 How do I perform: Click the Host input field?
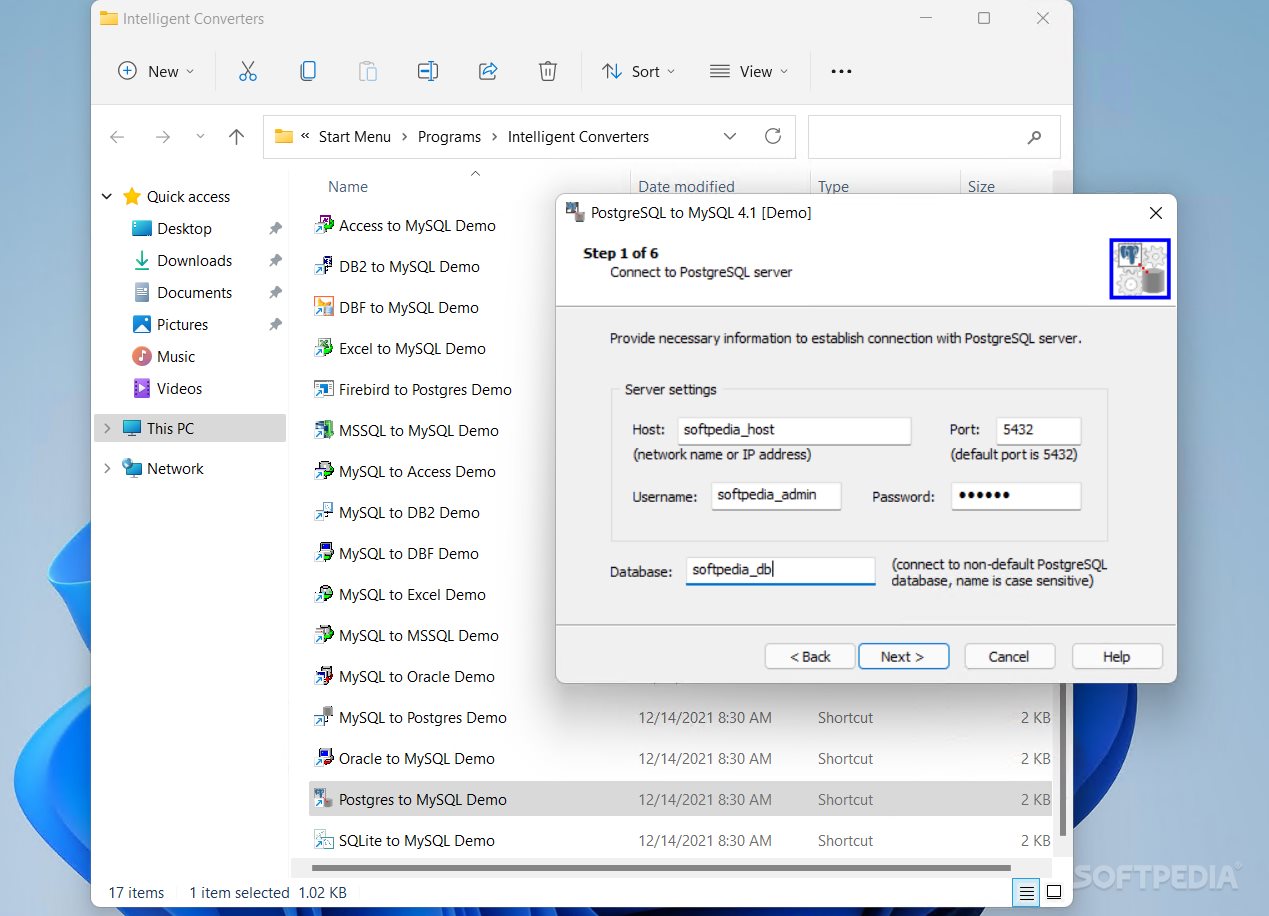click(794, 430)
